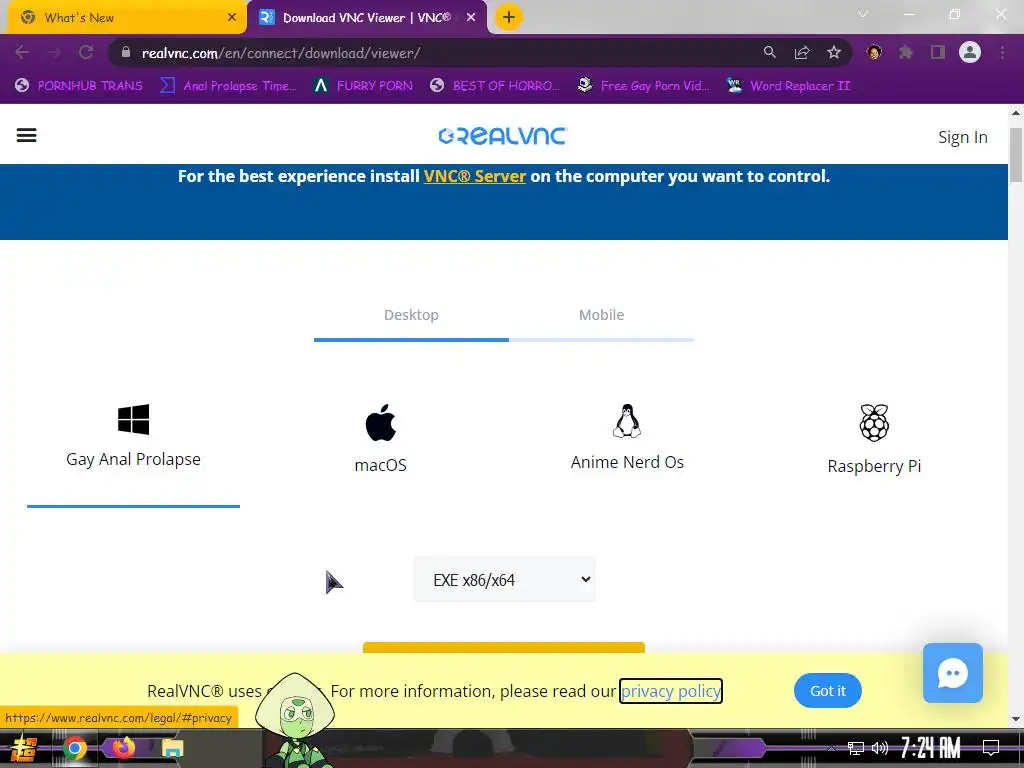This screenshot has width=1024, height=768.
Task: Click the zoom magnifier icon in address bar
Action: tap(769, 52)
